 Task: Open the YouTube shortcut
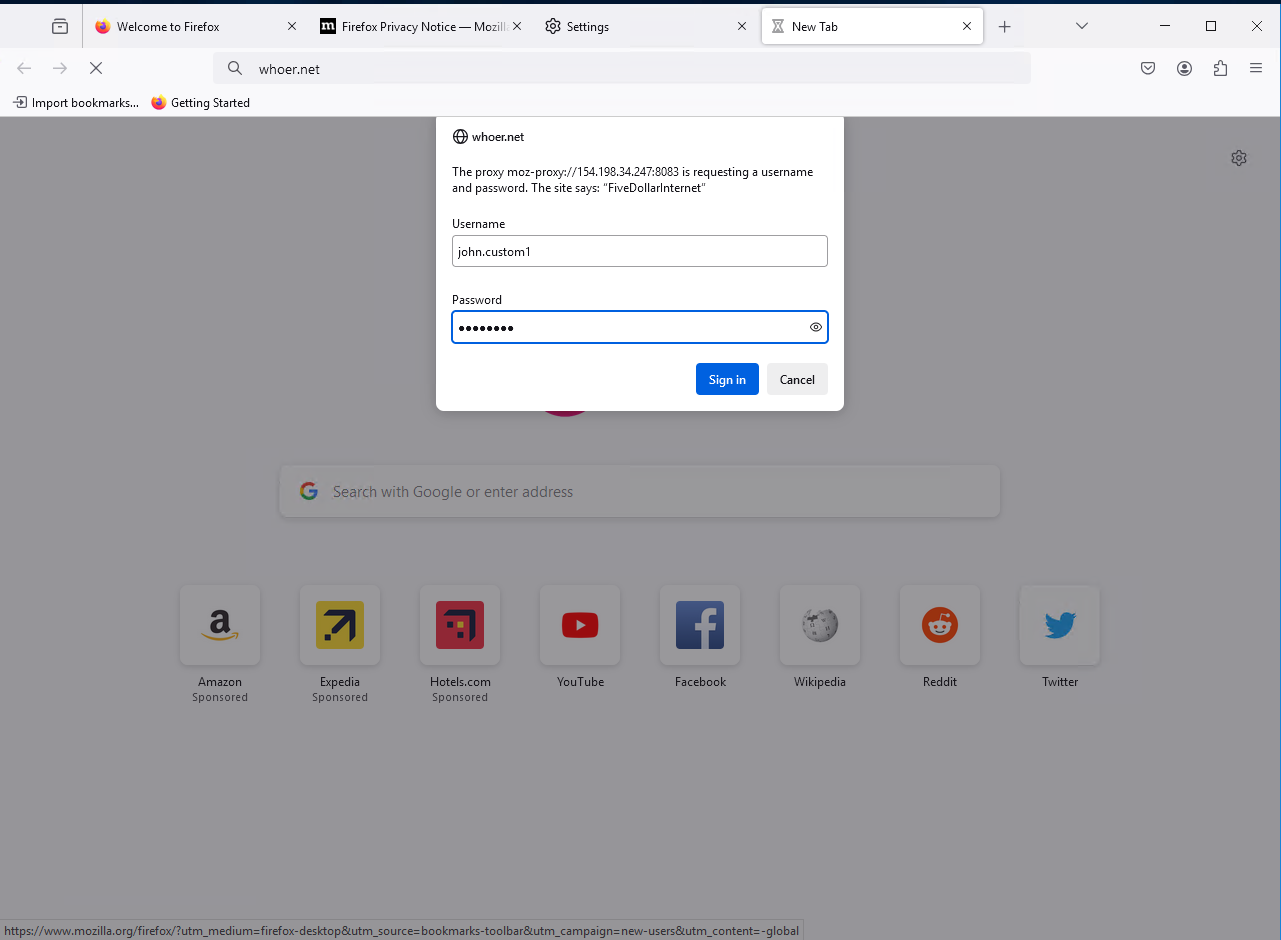tap(579, 625)
